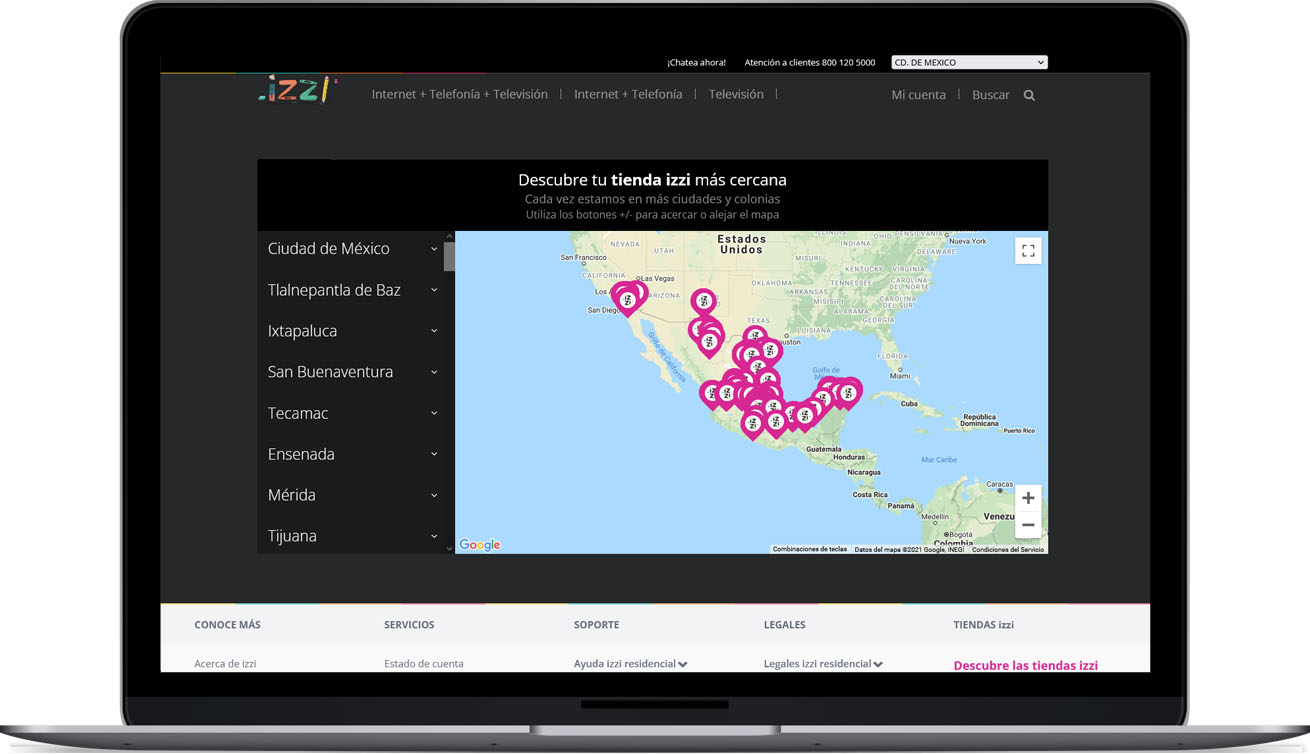Click the Google logo on map
Image resolution: width=1310 pixels, height=754 pixels.
pyautogui.click(x=480, y=545)
